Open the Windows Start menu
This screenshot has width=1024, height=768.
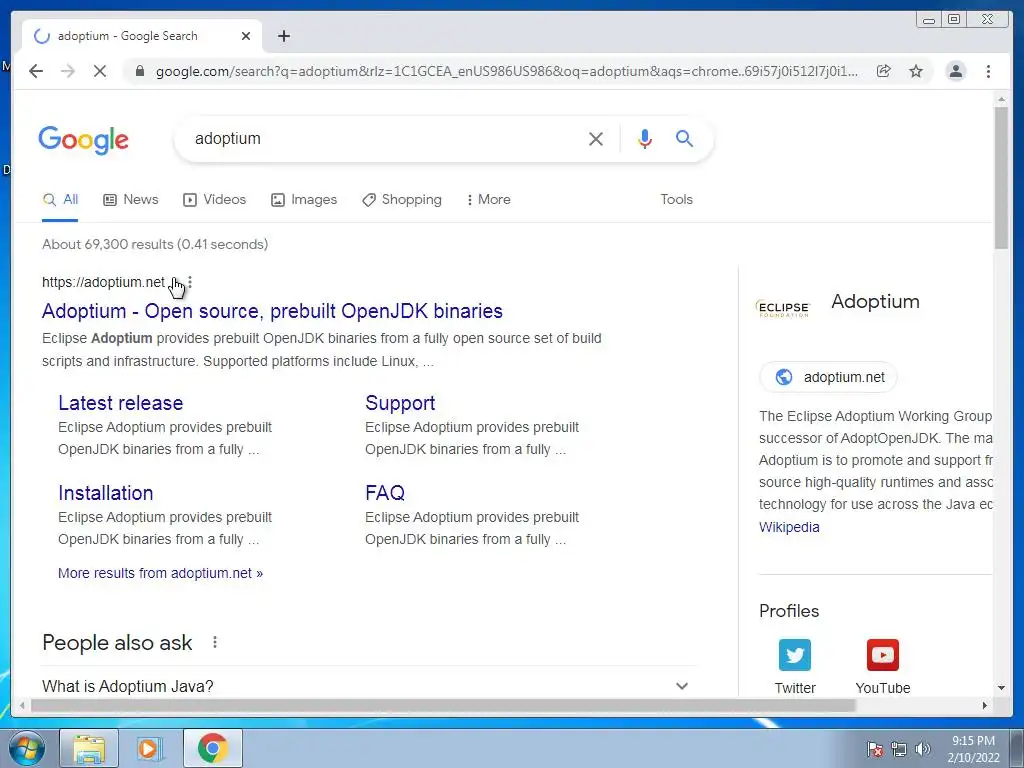27,748
